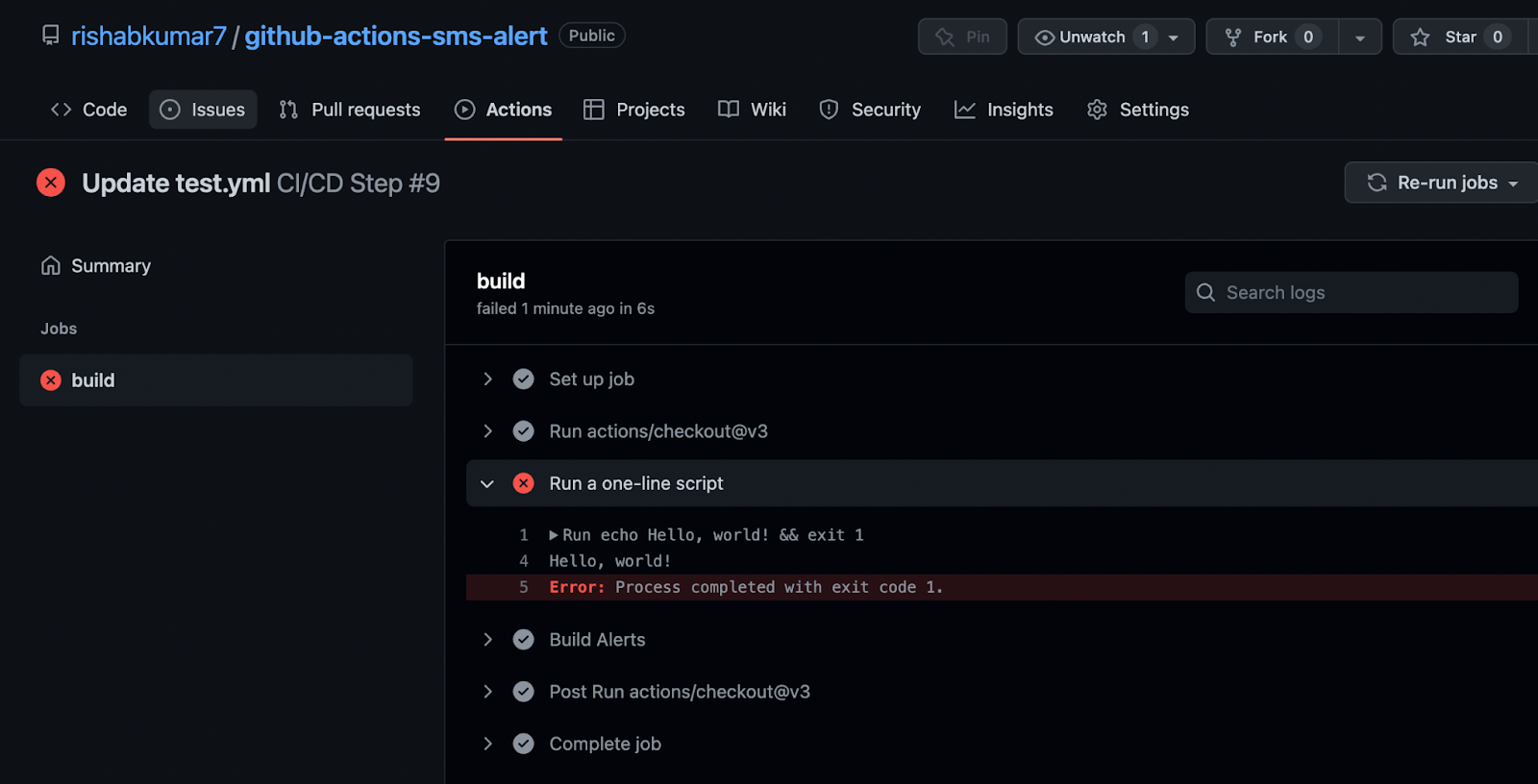This screenshot has width=1538, height=784.
Task: Click the fork count badge 0
Action: tap(1308, 37)
